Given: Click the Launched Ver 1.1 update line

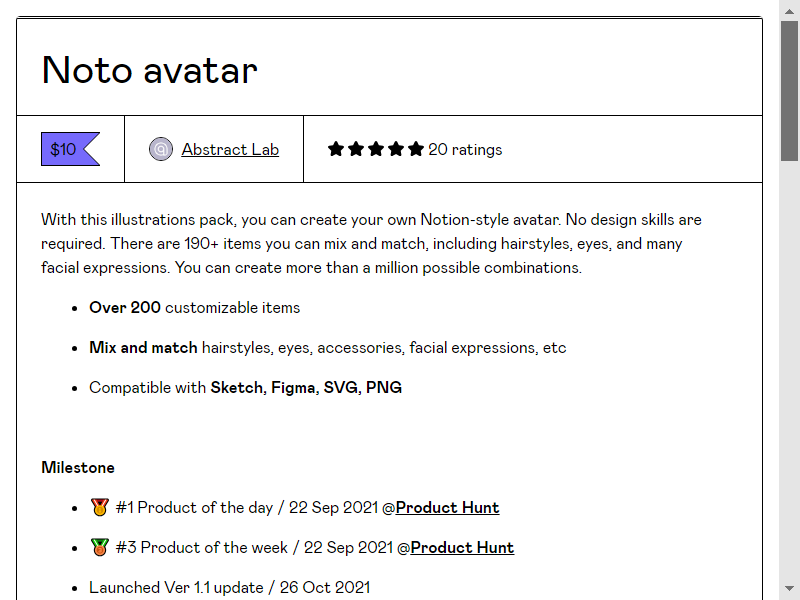Looking at the screenshot, I should pyautogui.click(x=230, y=587).
